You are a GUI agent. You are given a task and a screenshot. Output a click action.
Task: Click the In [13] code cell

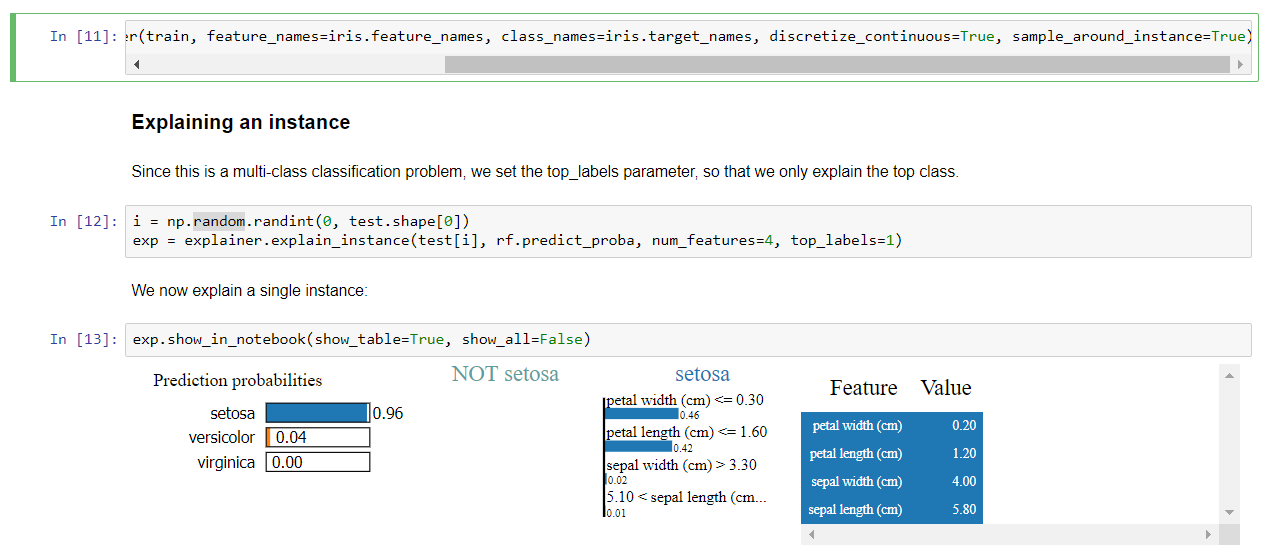[688, 340]
